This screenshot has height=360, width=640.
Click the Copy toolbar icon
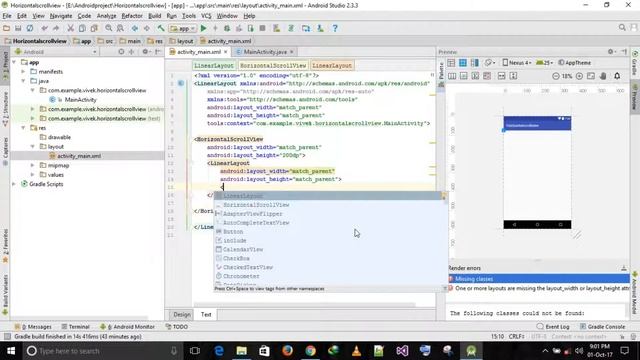[82, 28]
